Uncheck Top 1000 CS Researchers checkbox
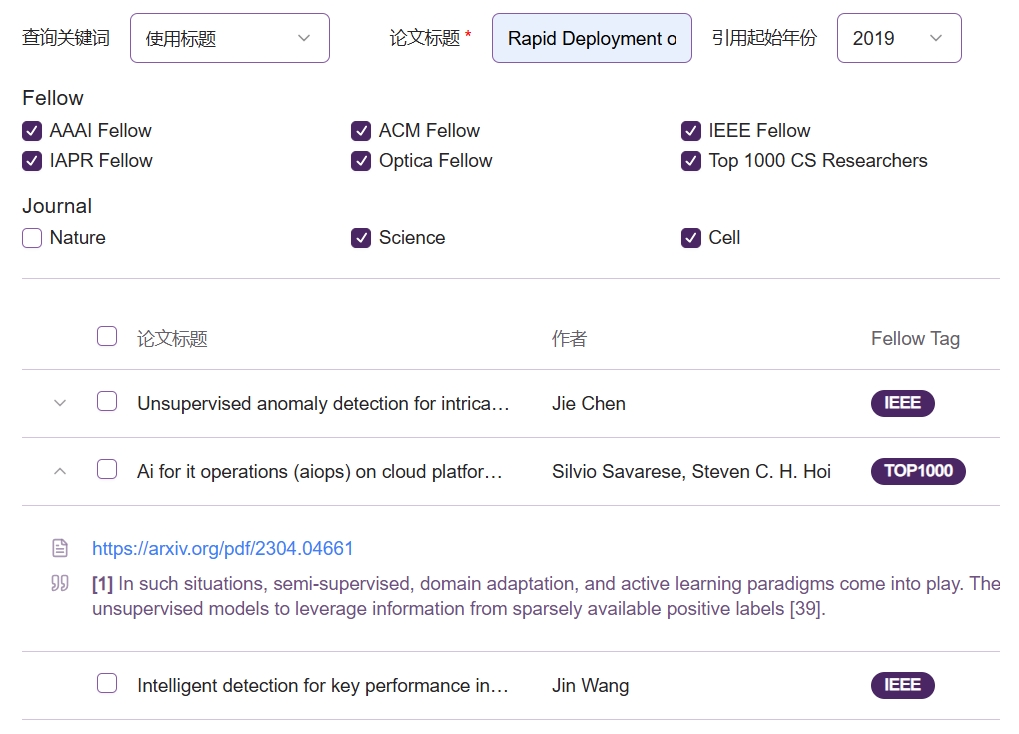This screenshot has width=1019, height=734. click(x=691, y=161)
